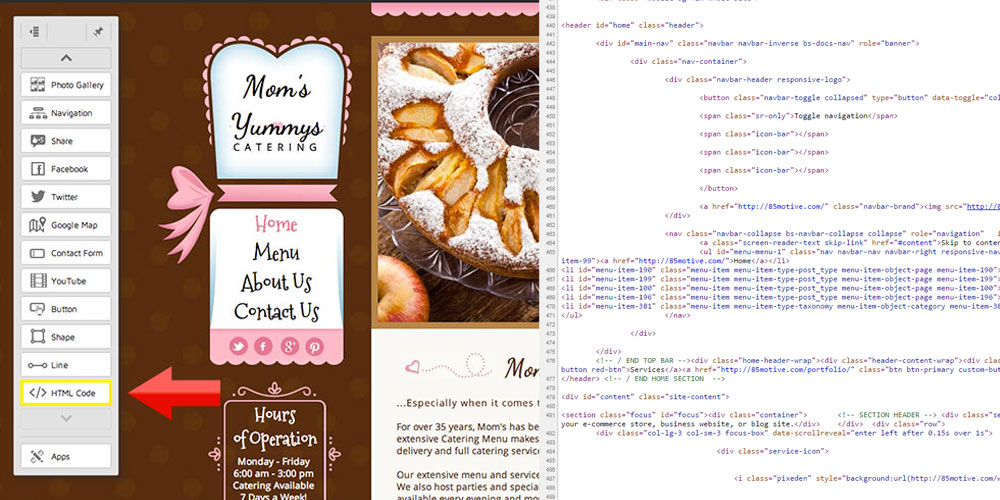
Task: Add the Facebook widget
Action: [66, 169]
